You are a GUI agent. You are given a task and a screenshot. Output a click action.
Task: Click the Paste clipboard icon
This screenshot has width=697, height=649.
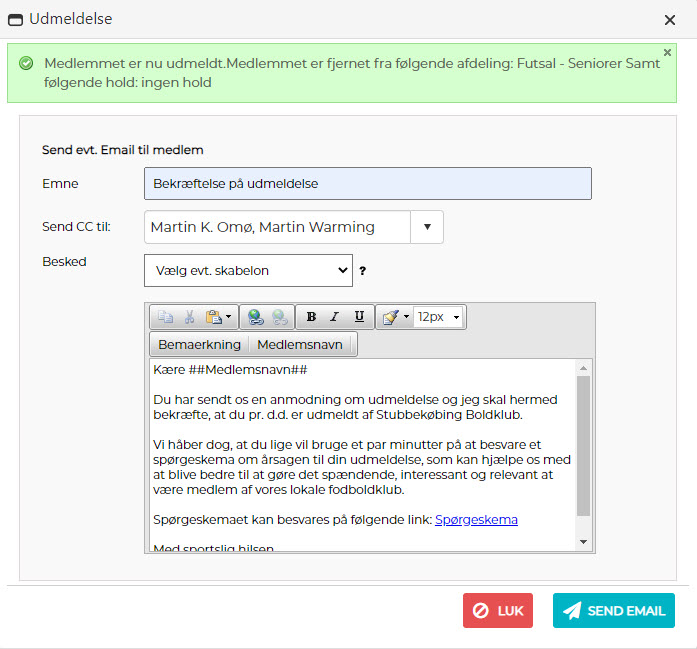click(213, 317)
